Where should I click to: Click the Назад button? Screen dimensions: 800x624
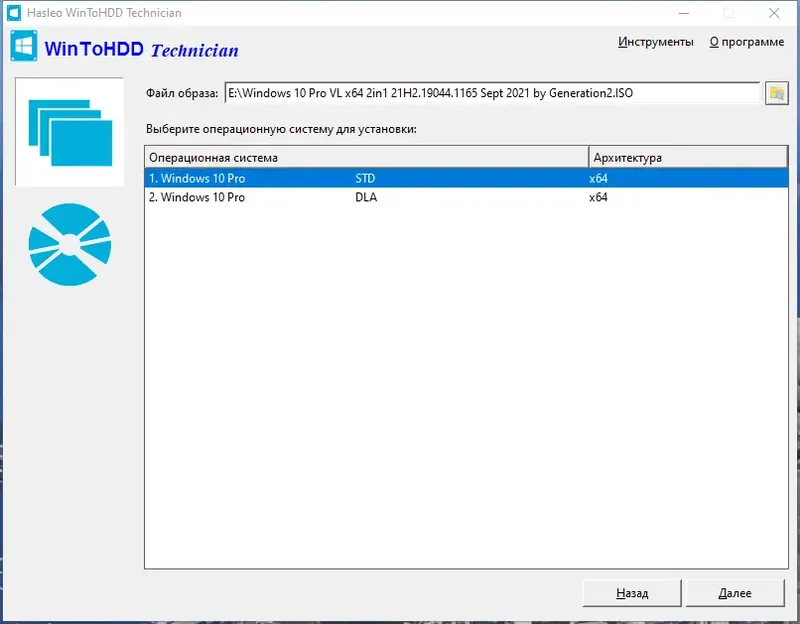click(x=632, y=593)
